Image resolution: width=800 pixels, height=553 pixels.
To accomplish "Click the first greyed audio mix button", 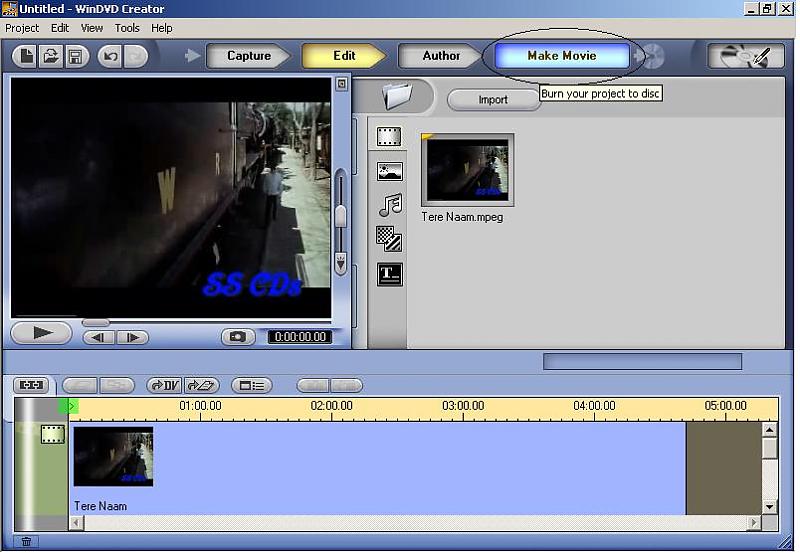I will click(313, 385).
